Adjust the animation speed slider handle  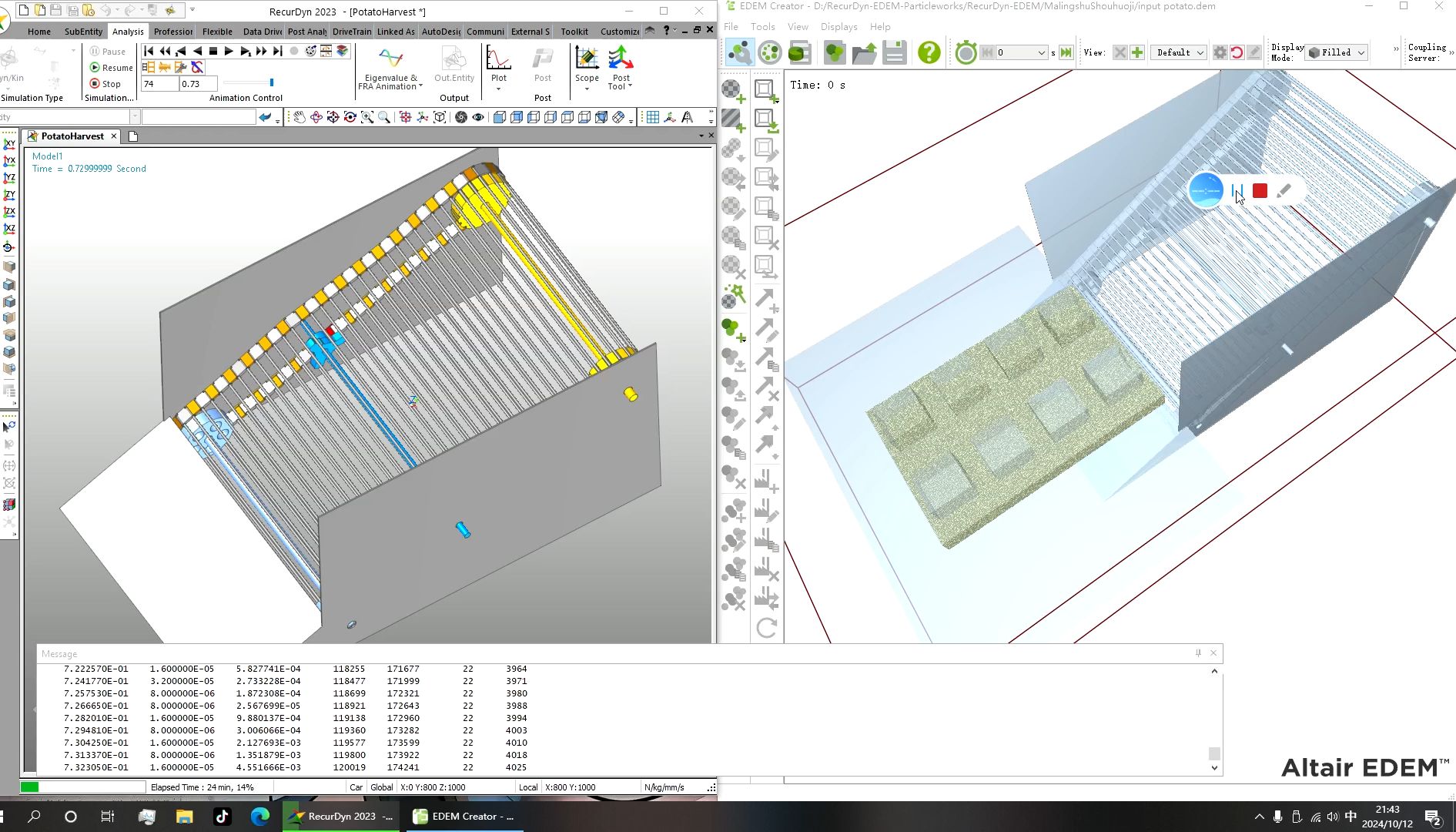tap(272, 82)
